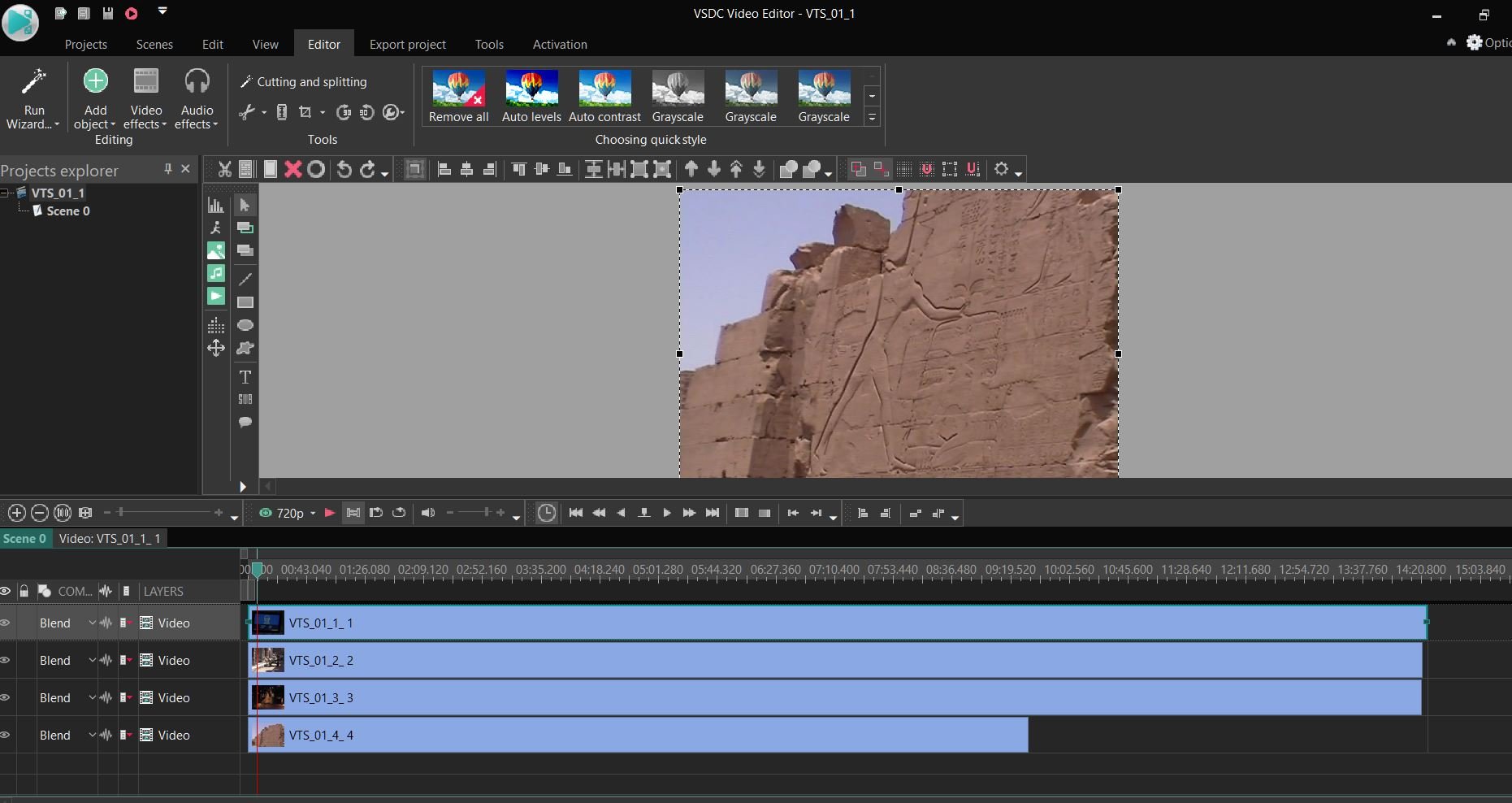Open the Edit menu tab

[x=213, y=44]
